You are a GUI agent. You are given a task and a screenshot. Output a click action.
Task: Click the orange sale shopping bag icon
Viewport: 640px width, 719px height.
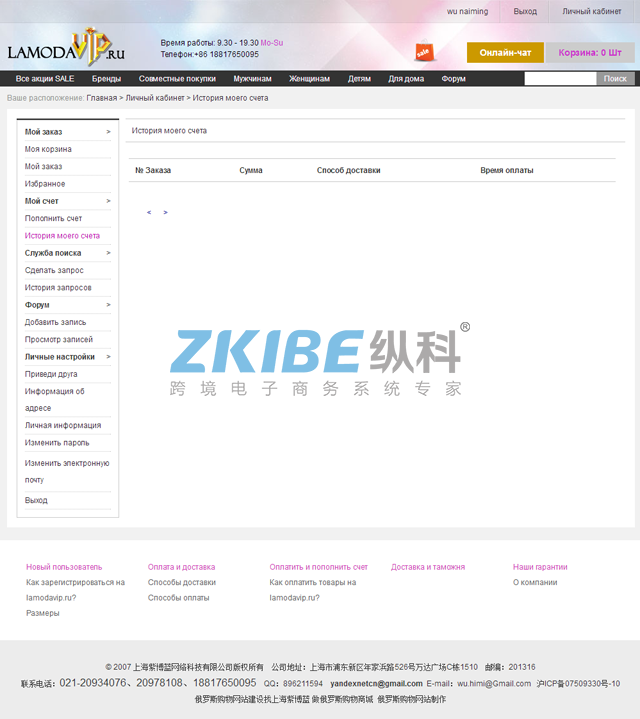tap(424, 51)
